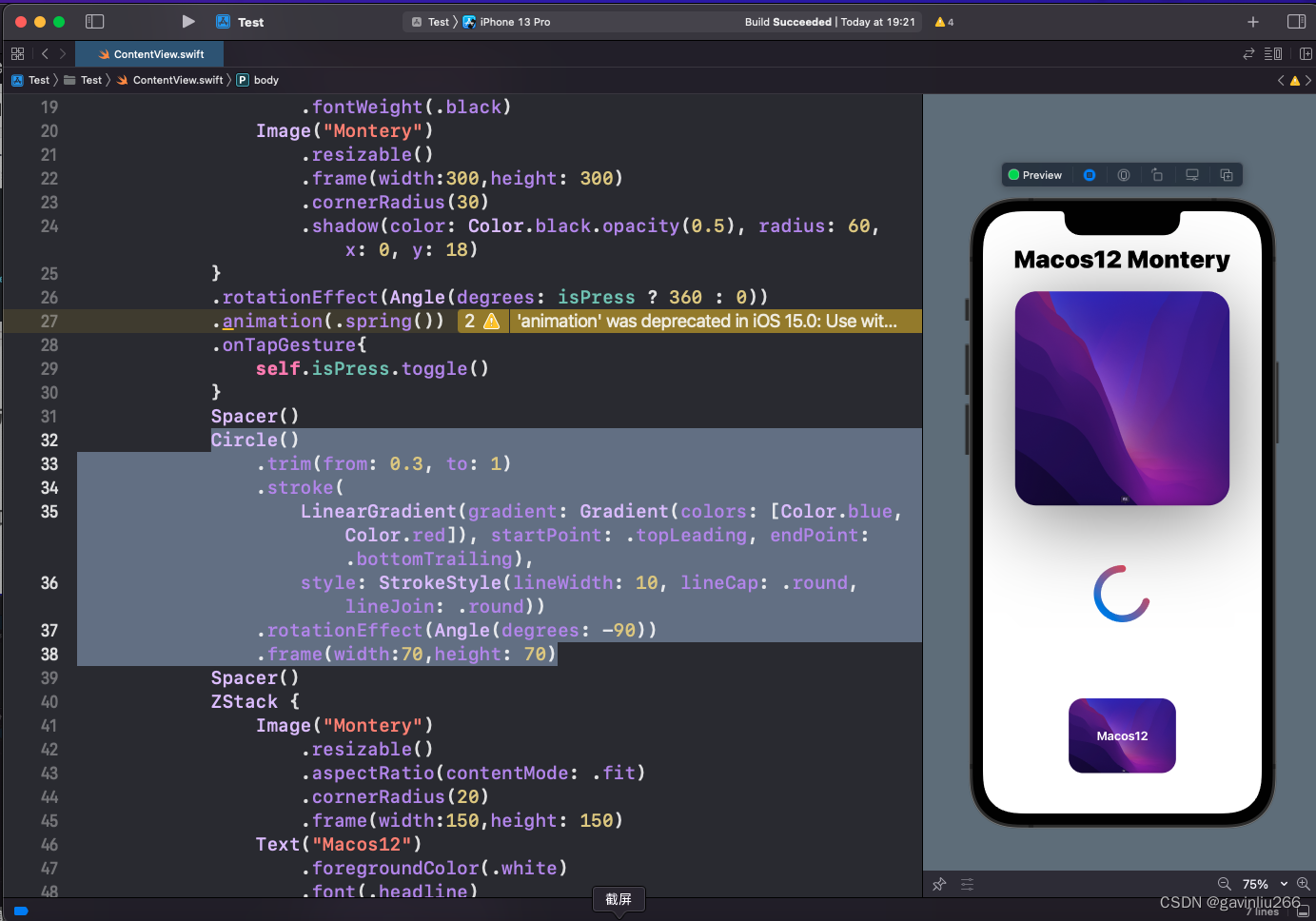Place cursor on Circle() code
This screenshot has height=921, width=1316.
tap(255, 440)
